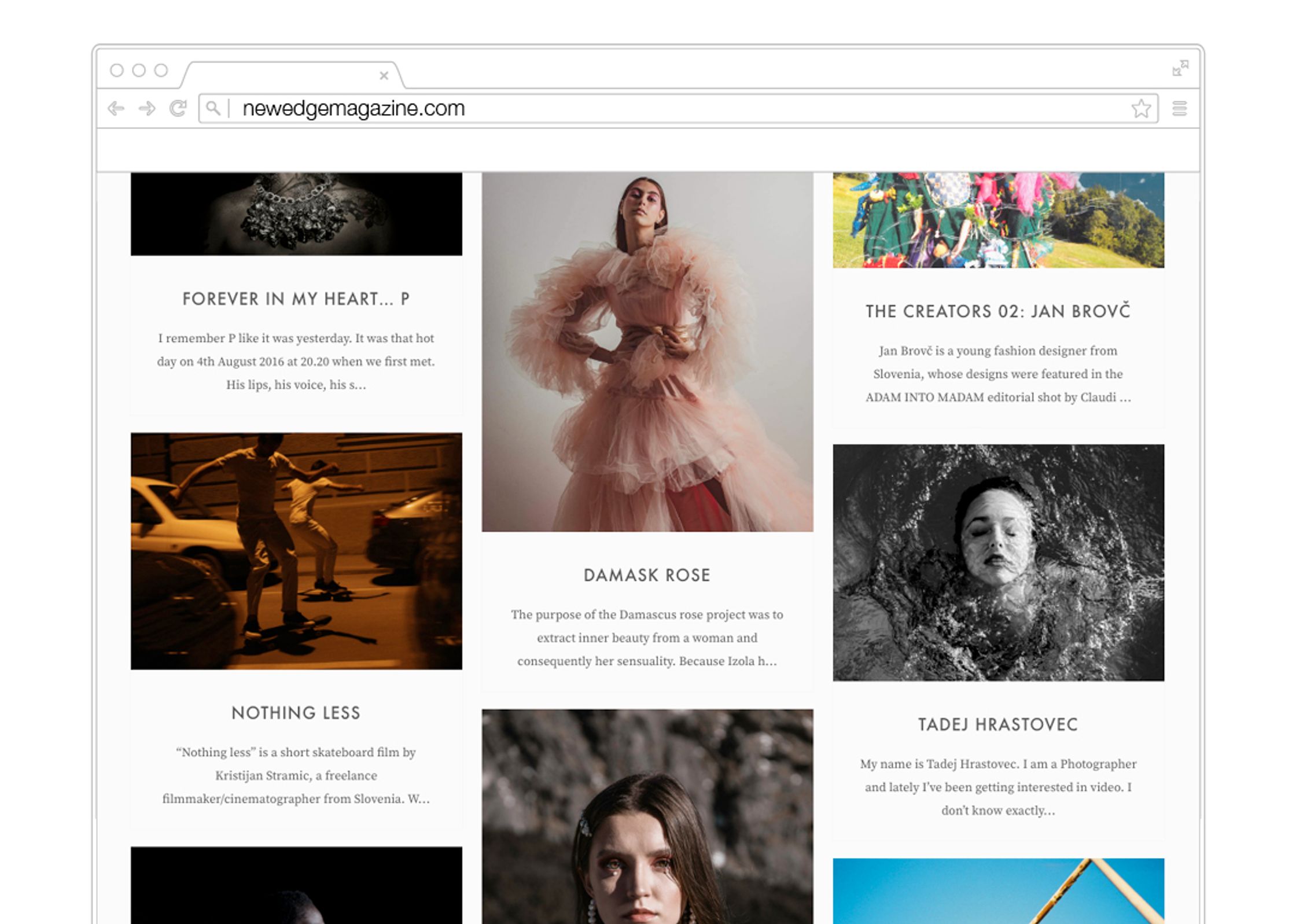Click excerpt 'The purpose of the Damascus rose'
The height and width of the screenshot is (924, 1296).
(647, 638)
